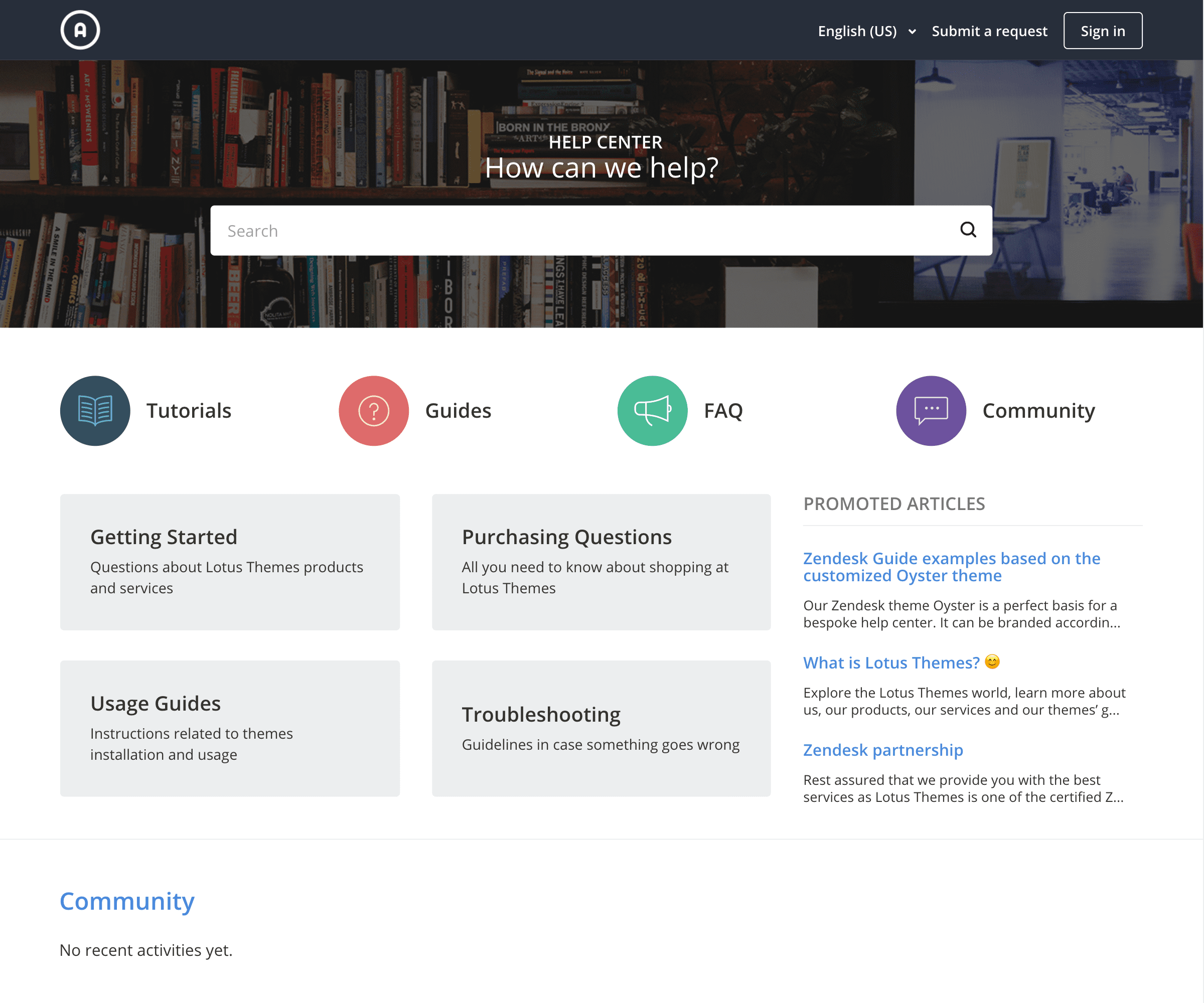This screenshot has height=1003, width=1204.
Task: Open the English (US) language dropdown
Action: pyautogui.click(x=857, y=31)
